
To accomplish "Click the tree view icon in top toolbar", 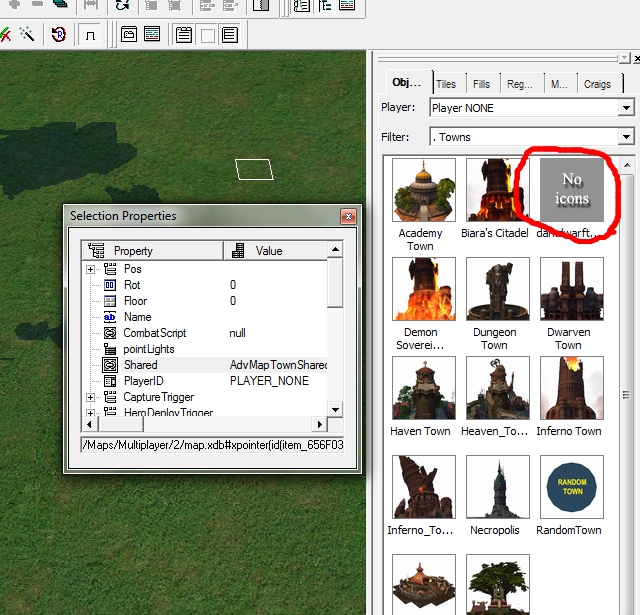I will [x=325, y=5].
